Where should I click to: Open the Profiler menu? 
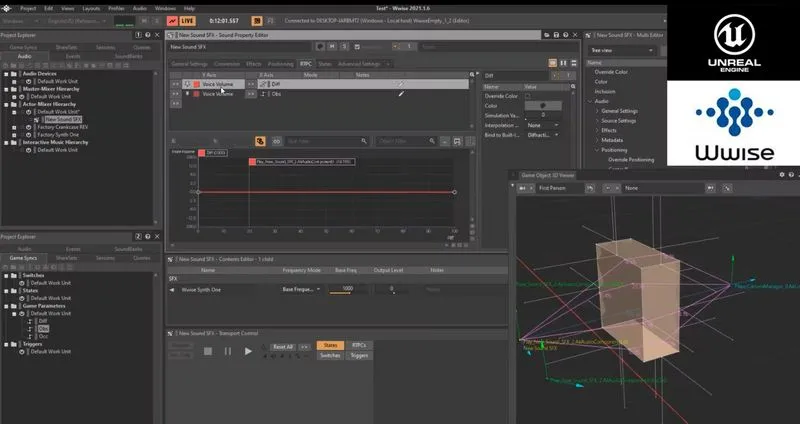click(x=116, y=9)
